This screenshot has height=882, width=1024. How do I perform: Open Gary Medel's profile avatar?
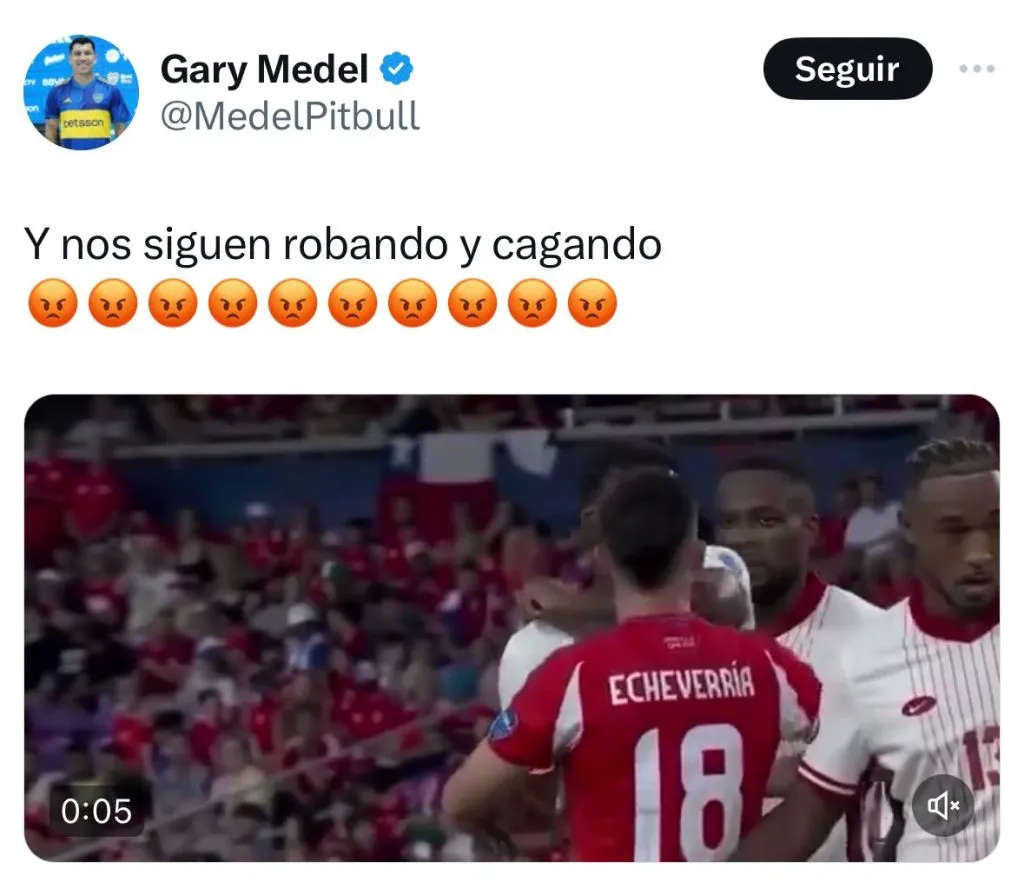pyautogui.click(x=81, y=92)
